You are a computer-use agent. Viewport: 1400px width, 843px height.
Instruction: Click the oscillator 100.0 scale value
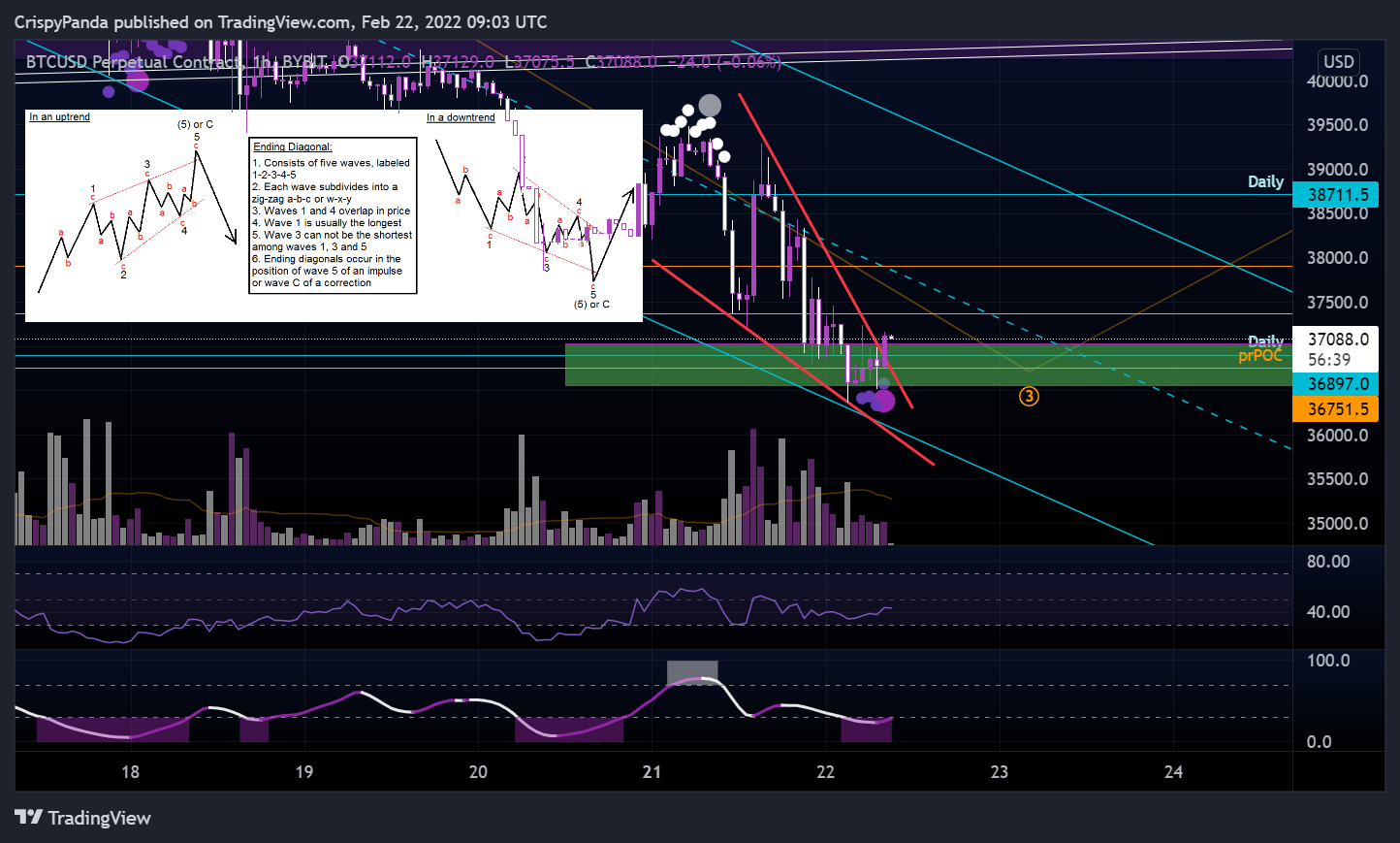coord(1327,661)
